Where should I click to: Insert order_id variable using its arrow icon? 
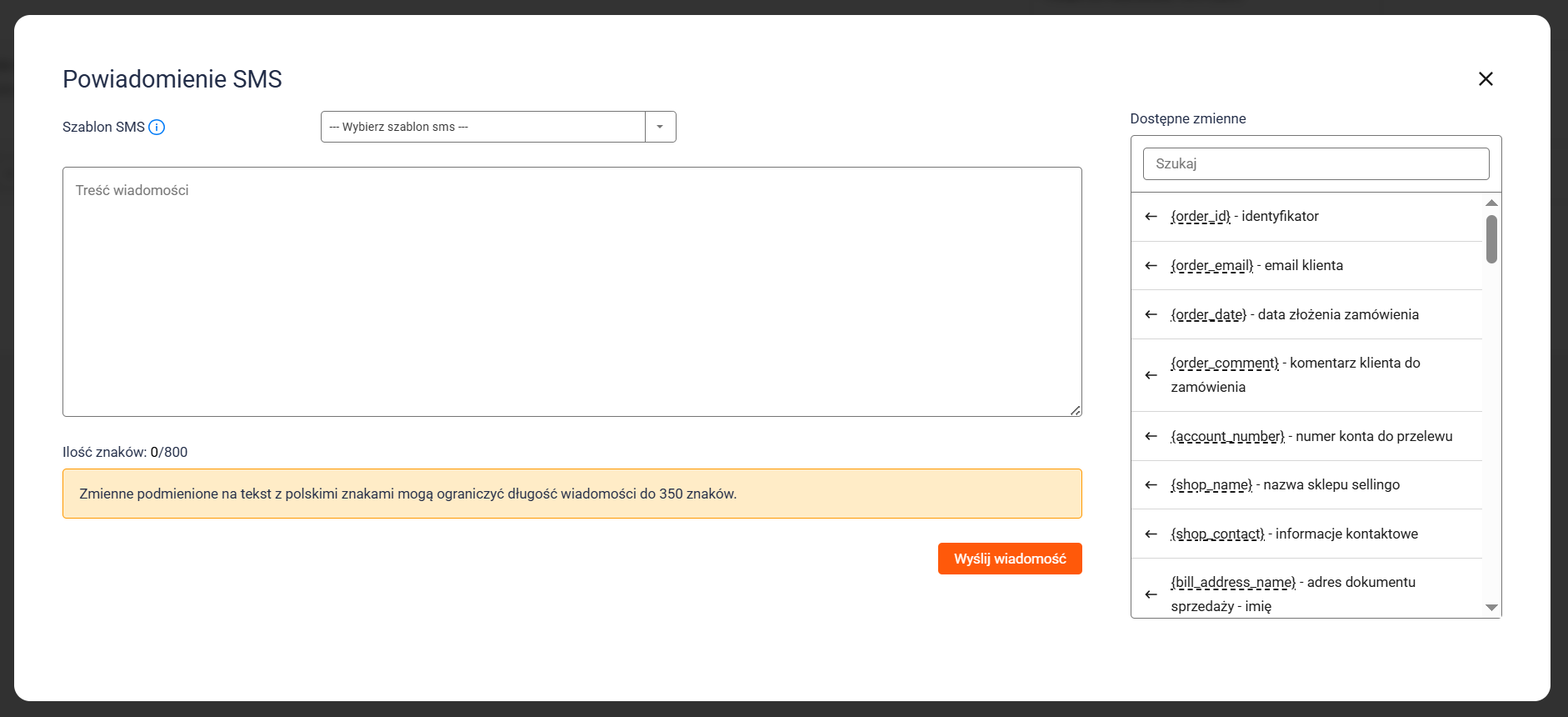click(x=1151, y=217)
